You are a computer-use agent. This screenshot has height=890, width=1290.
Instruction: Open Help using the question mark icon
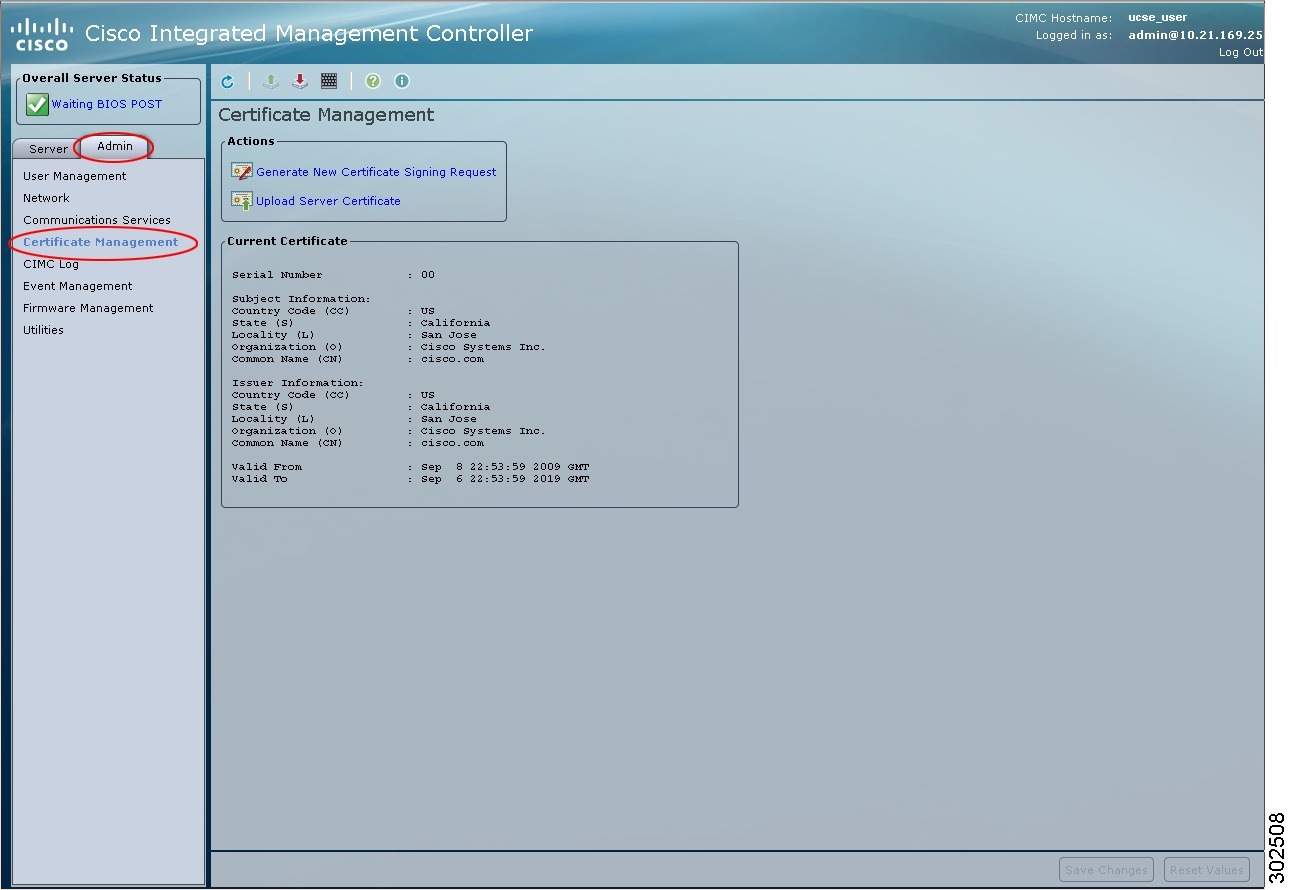pos(372,81)
